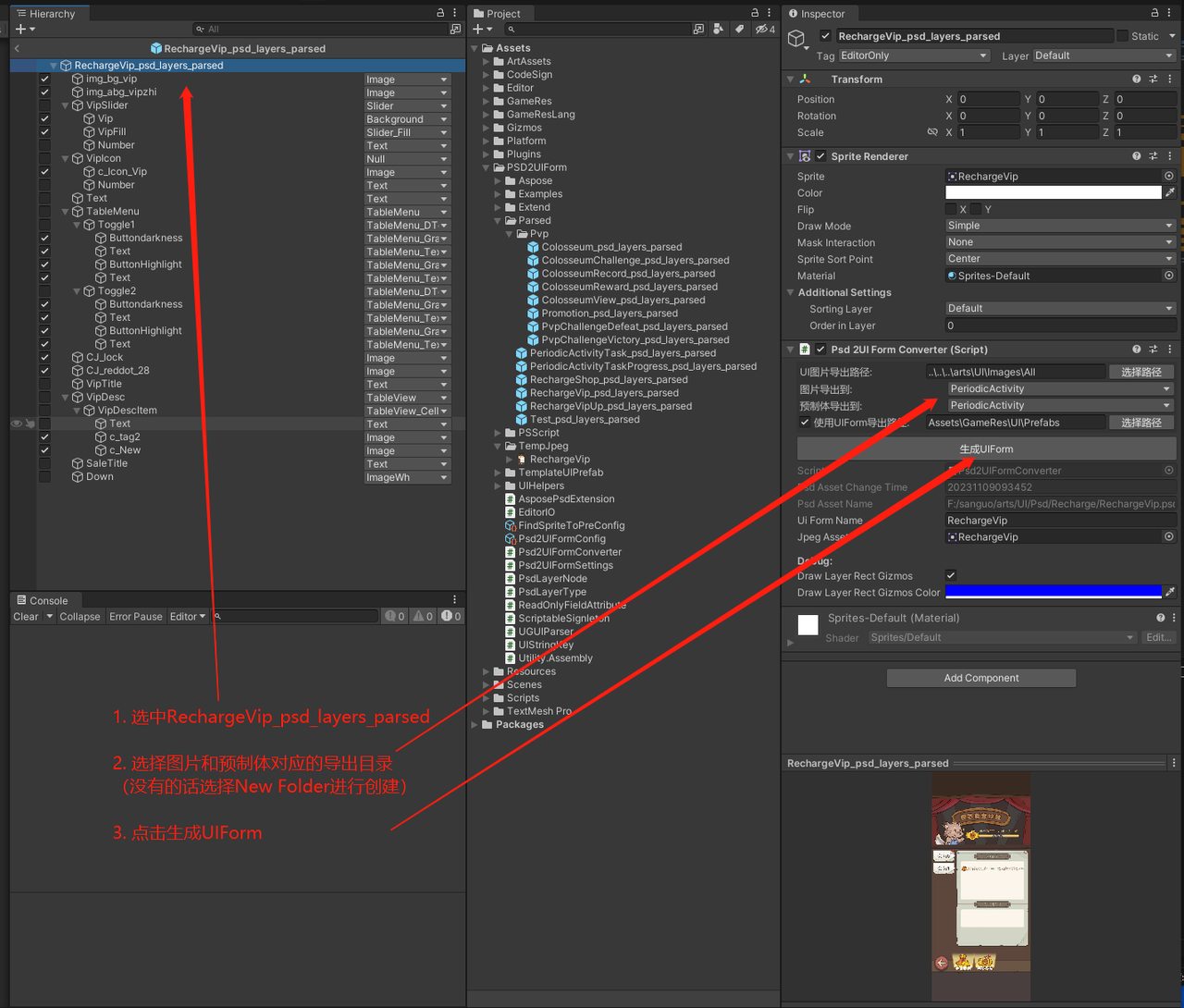Toggle hidden packages visibility icon in Project
This screenshot has height=1008, width=1184.
click(x=765, y=30)
